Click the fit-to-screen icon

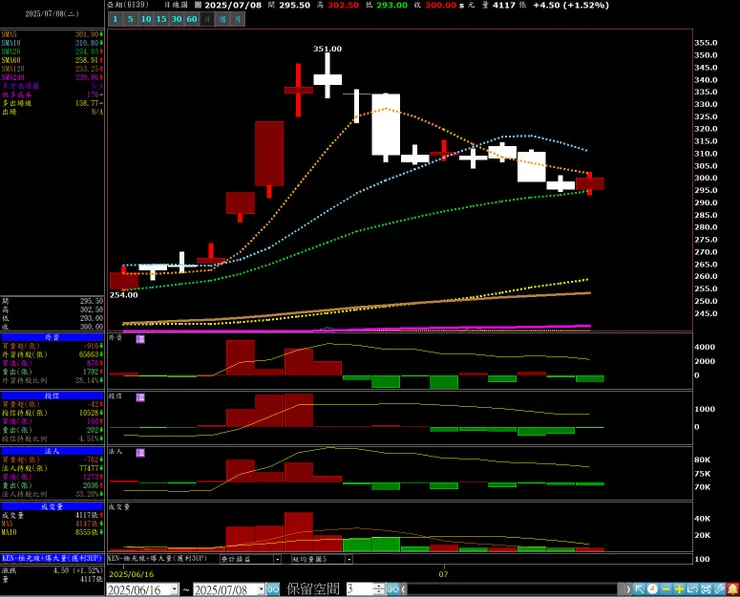click(706, 589)
